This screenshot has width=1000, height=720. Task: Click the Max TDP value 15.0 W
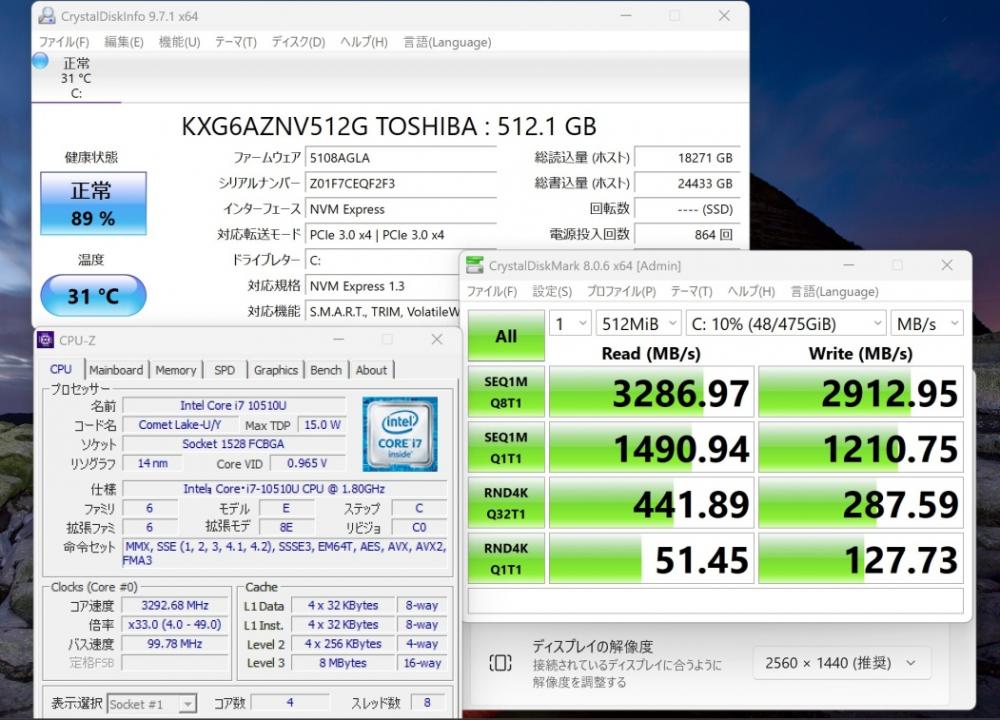point(322,425)
